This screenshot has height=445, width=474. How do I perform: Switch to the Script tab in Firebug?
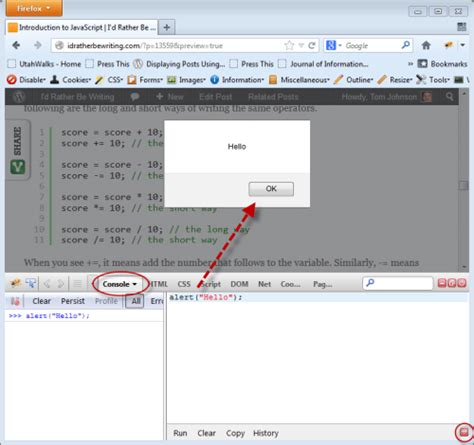[211, 284]
